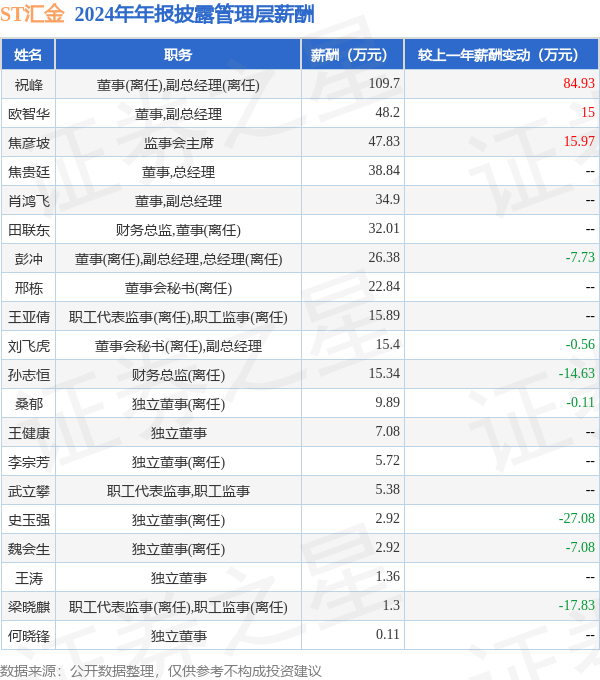Viewport: 600px width, 680px height.
Task: Click the salary value 1.36
Action: click(388, 577)
